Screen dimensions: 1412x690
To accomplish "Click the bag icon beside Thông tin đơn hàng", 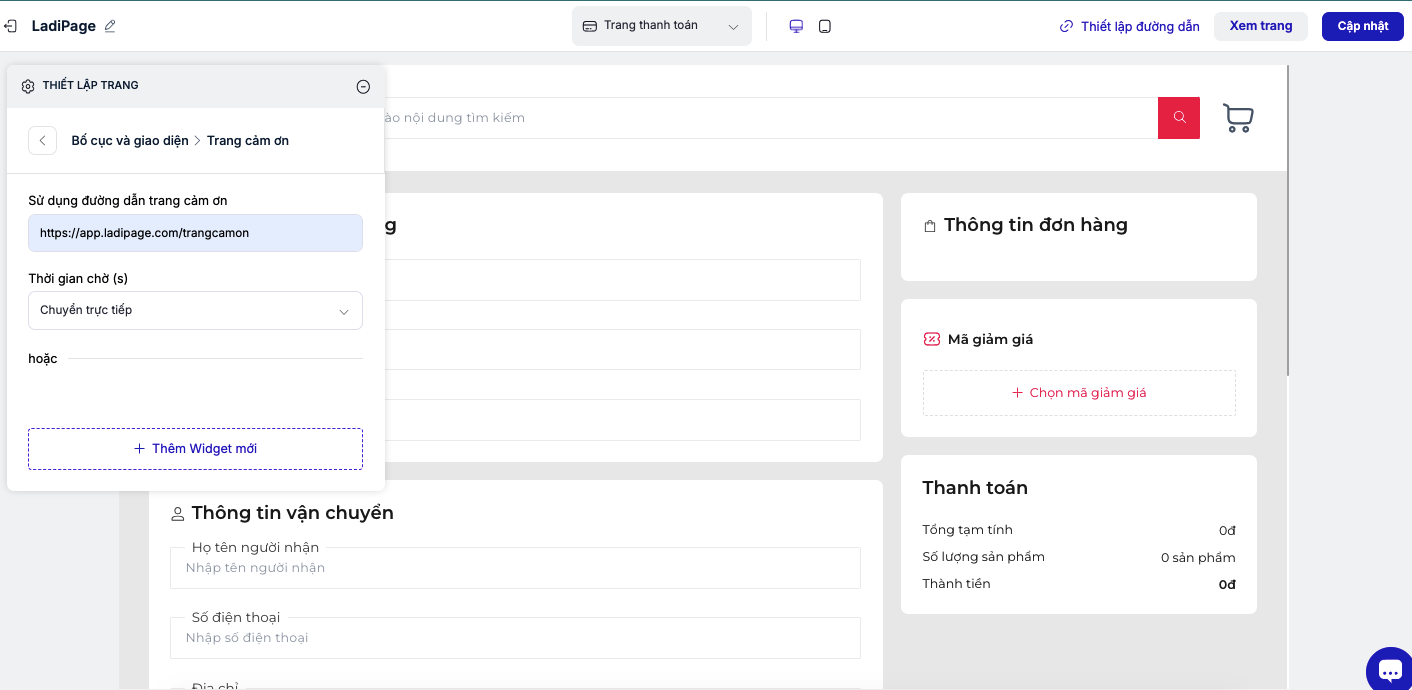I will click(930, 226).
